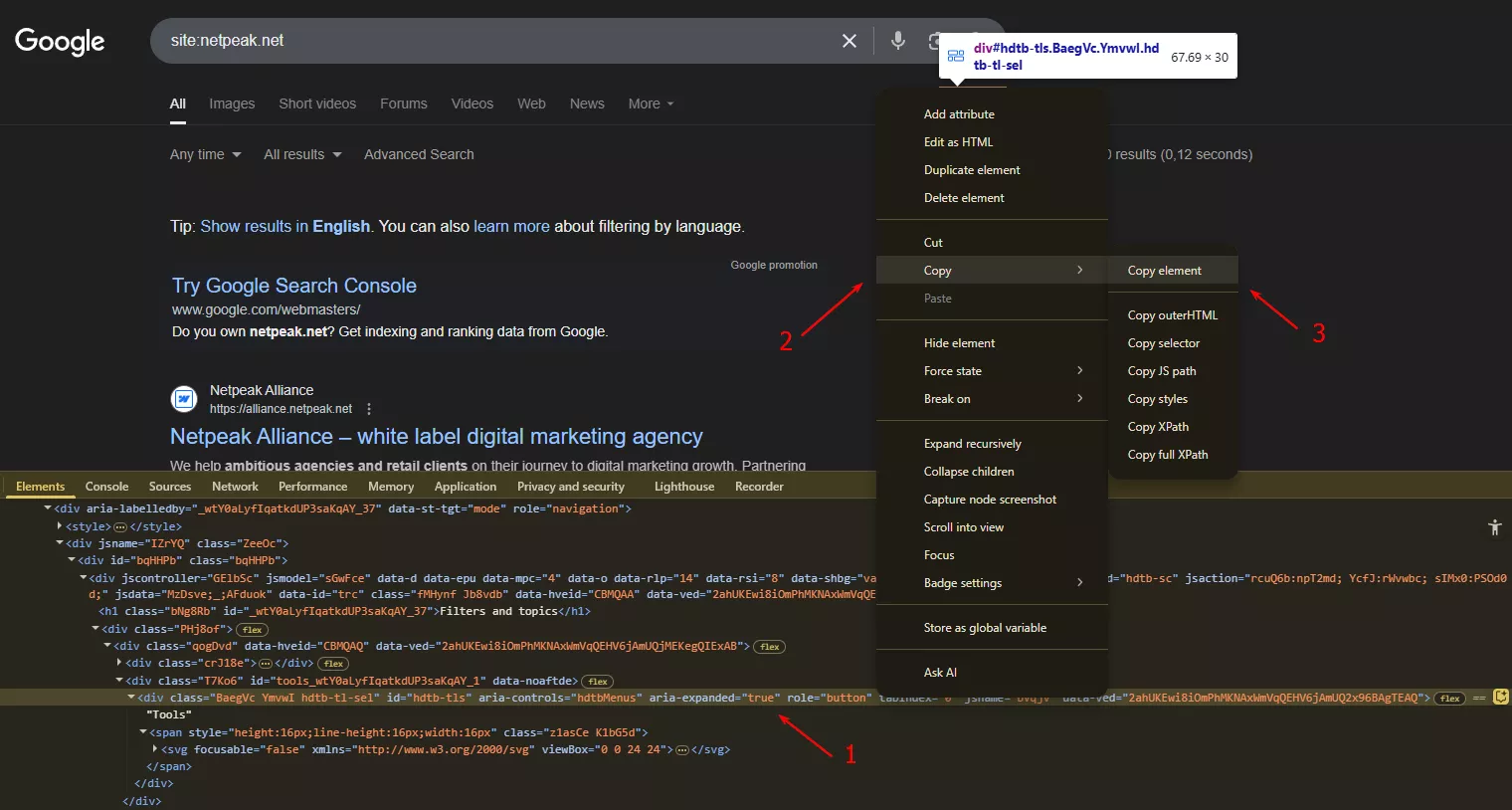Open Netpeak Alliance white label result title

click(437, 437)
